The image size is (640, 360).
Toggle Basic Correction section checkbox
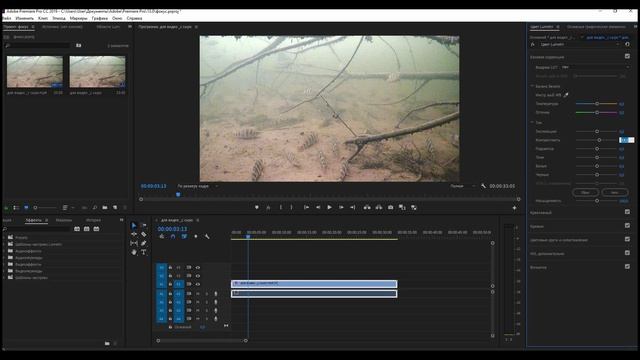(627, 56)
